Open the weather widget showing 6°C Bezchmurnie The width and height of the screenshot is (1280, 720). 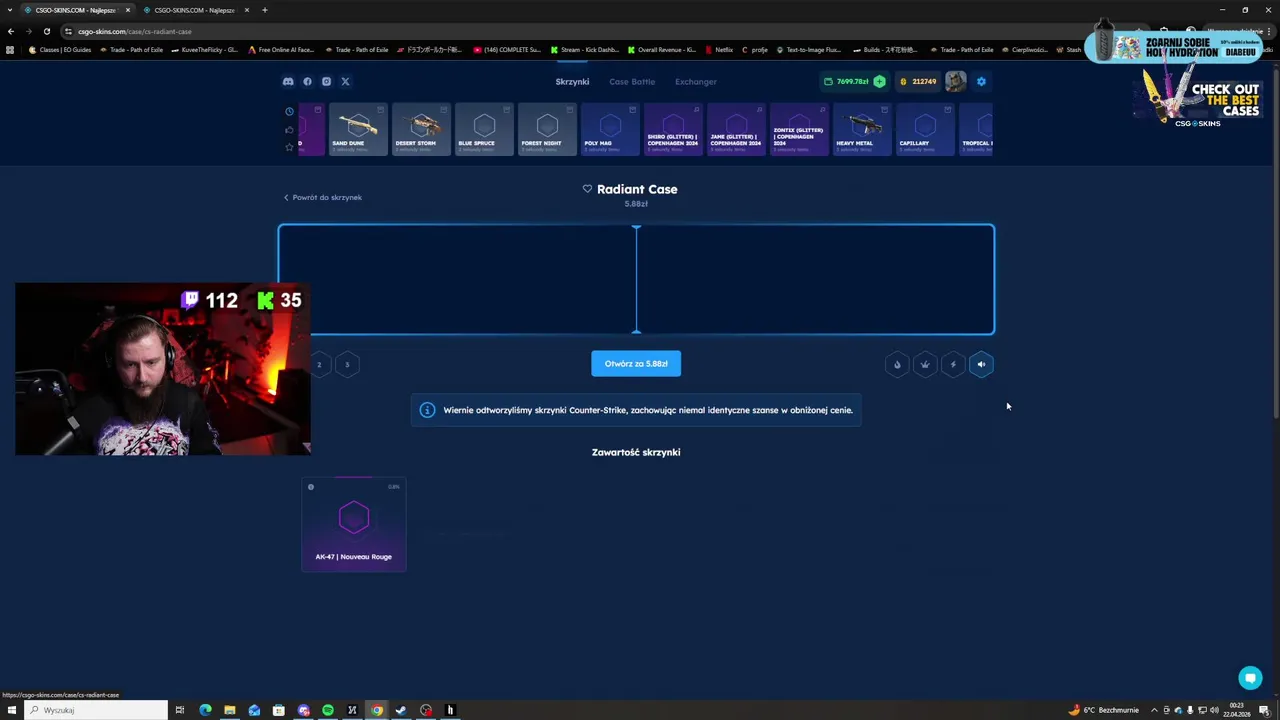(x=1104, y=710)
